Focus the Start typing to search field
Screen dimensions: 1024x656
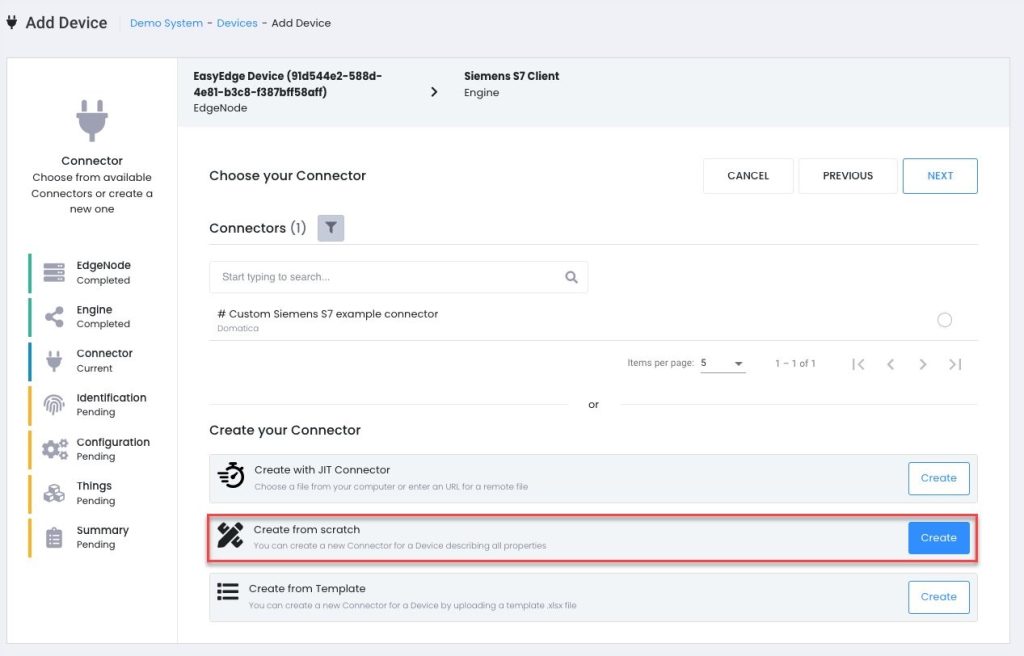[x=398, y=277]
